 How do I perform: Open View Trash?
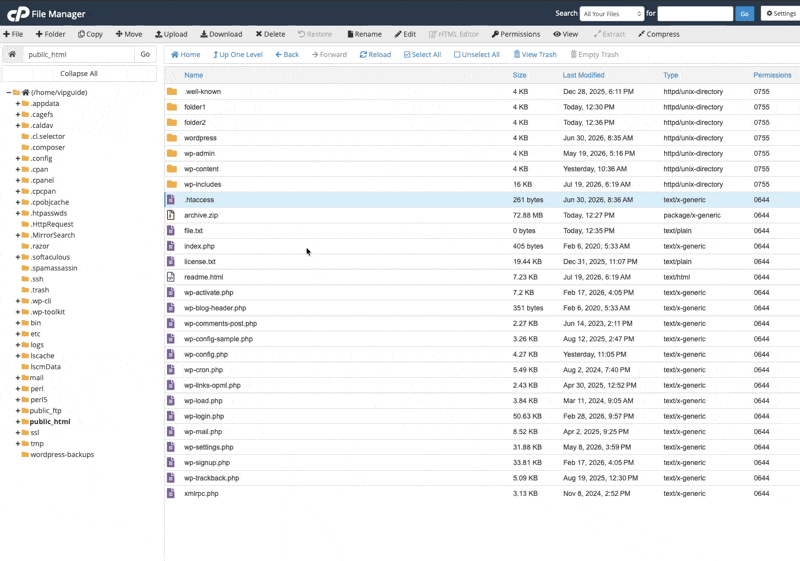535,55
